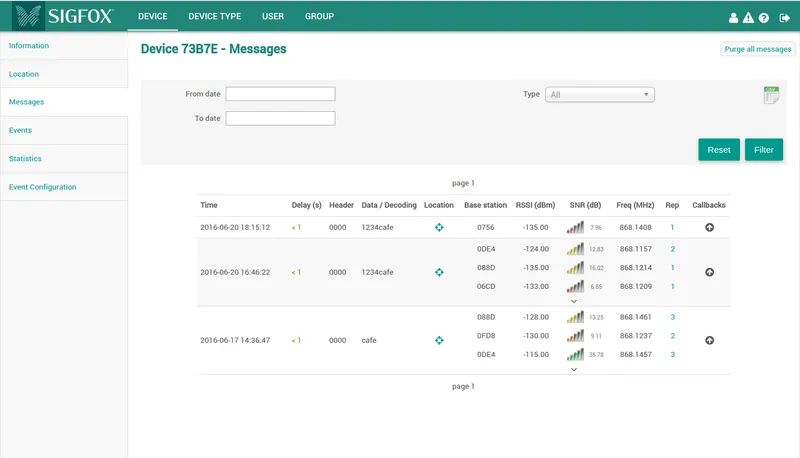Focus the From date input field
This screenshot has height=458, width=800.
pos(280,95)
